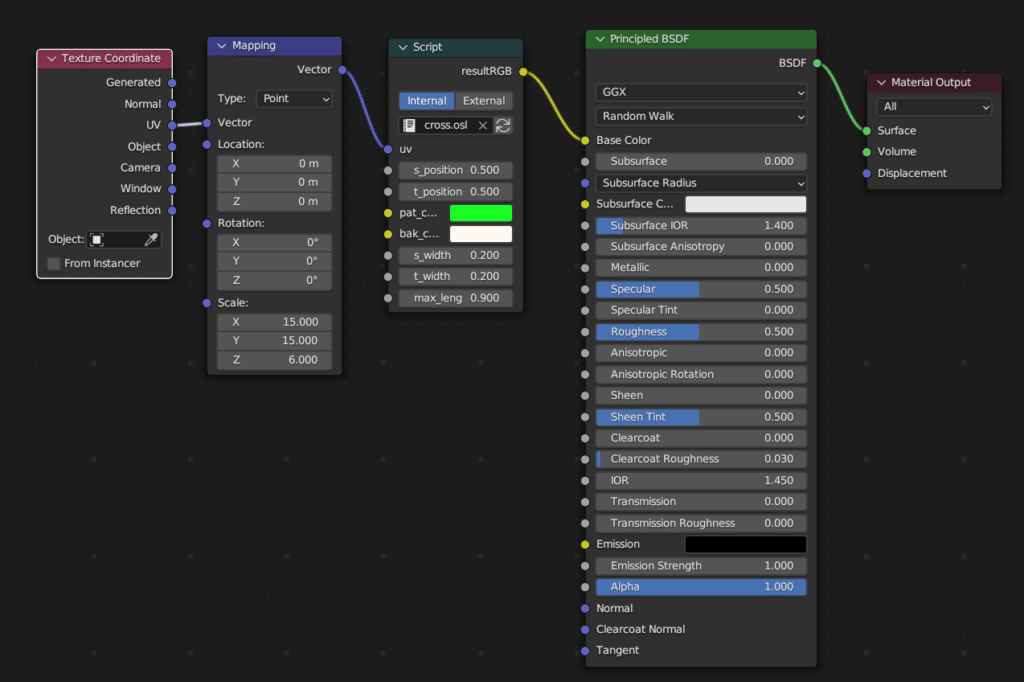The height and width of the screenshot is (682, 1024).
Task: Open the Material Output target dropdown
Action: [x=934, y=106]
